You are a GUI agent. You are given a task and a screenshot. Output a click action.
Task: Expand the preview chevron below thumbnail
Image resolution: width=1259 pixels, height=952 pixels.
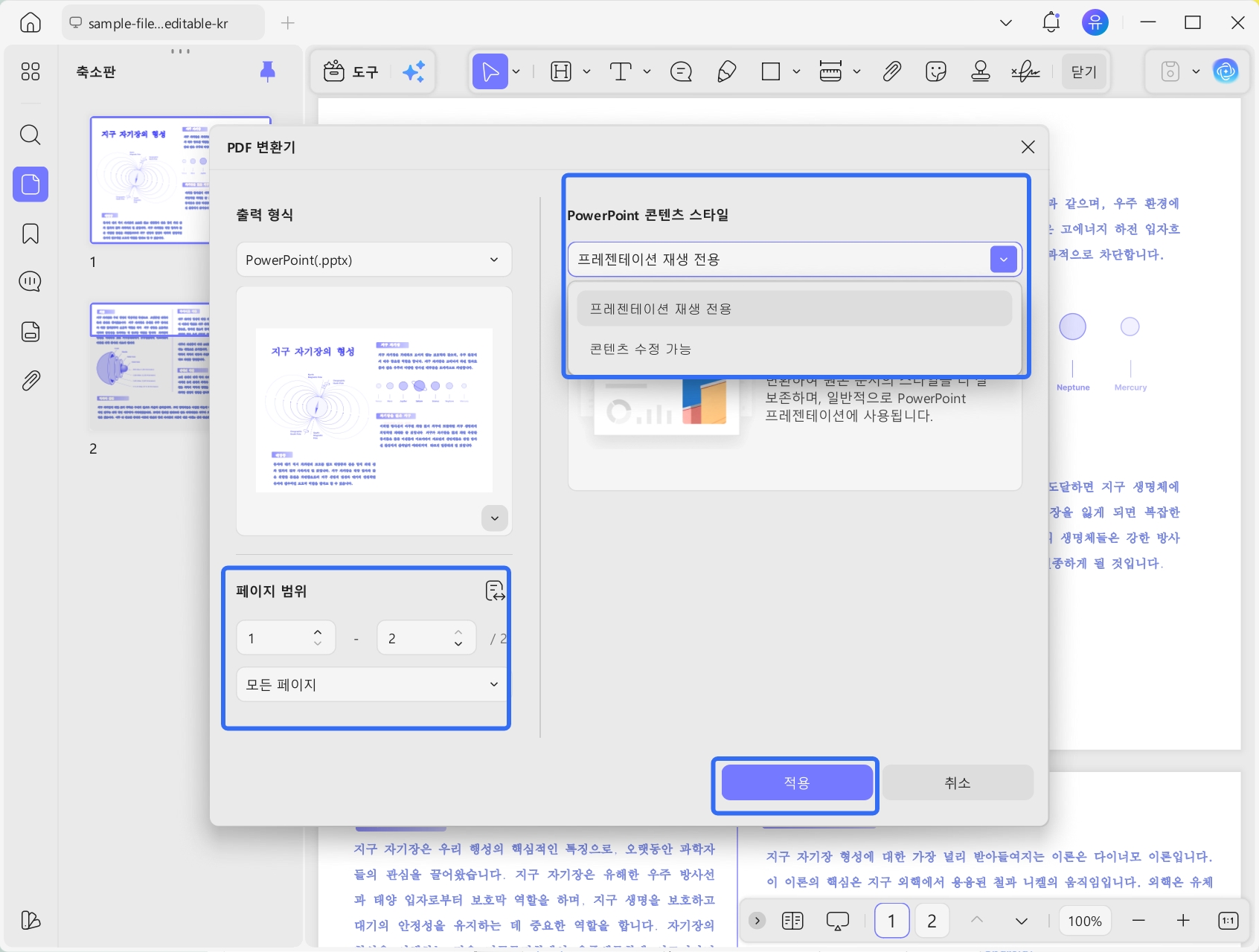pyautogui.click(x=495, y=518)
